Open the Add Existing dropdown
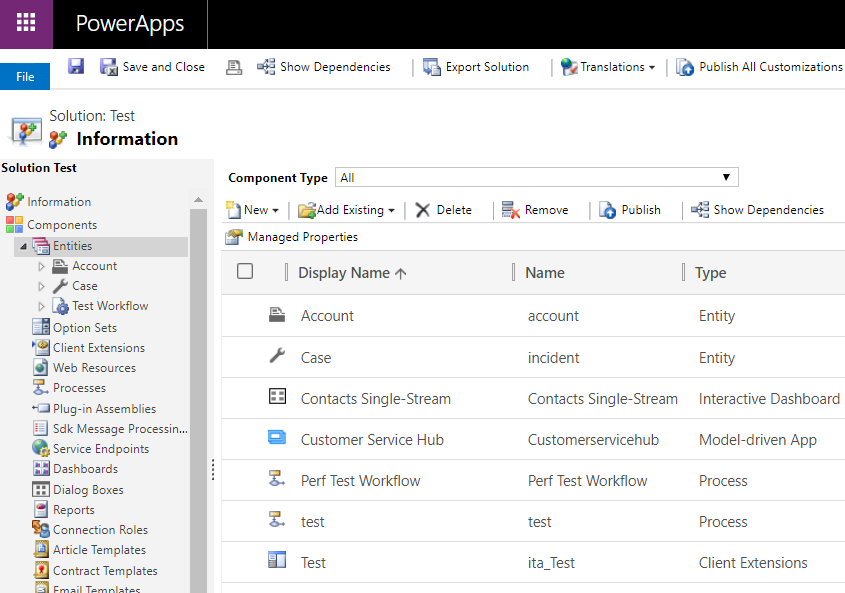The width and height of the screenshot is (845, 593). coord(347,210)
